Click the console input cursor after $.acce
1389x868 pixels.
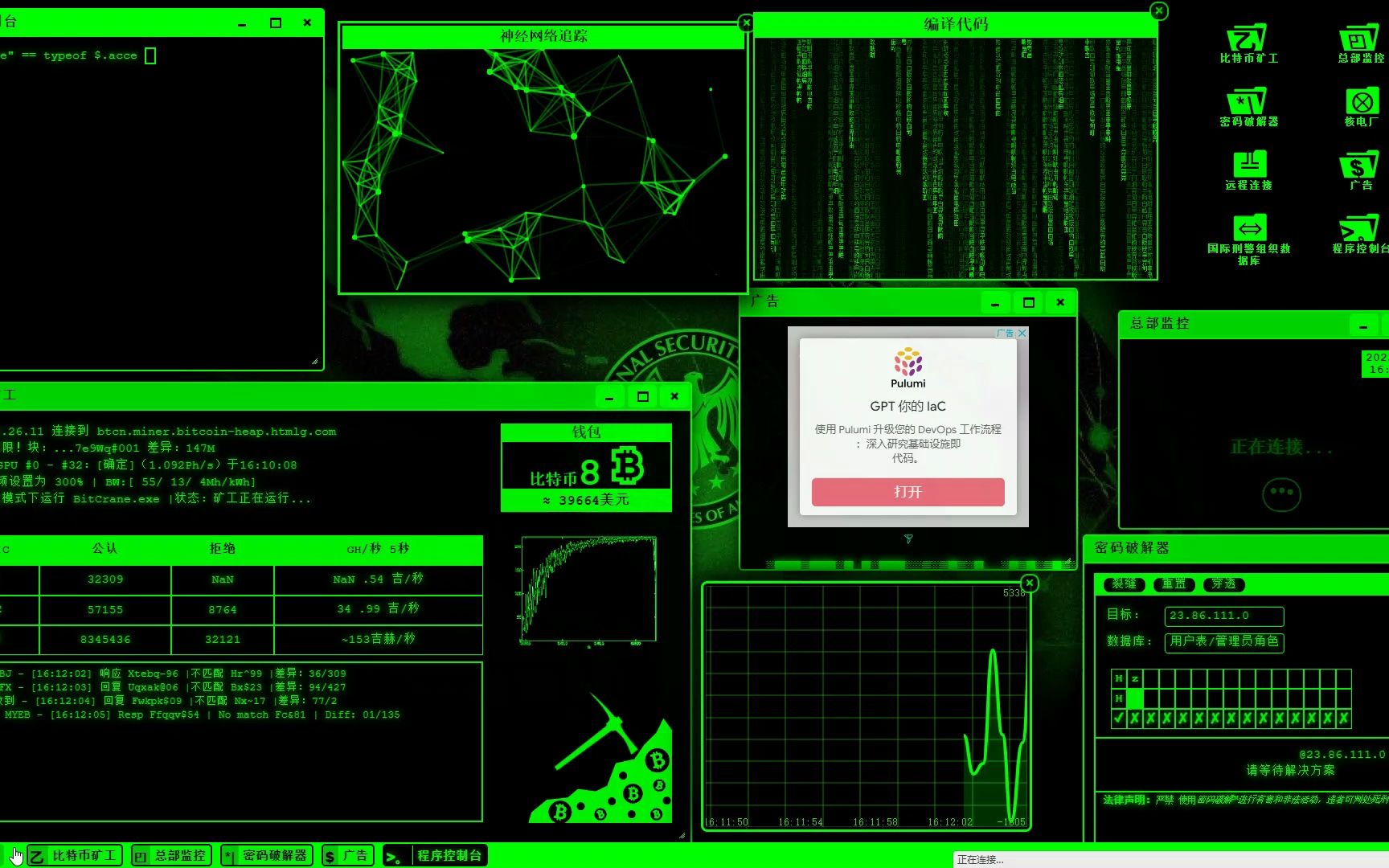pos(150,55)
